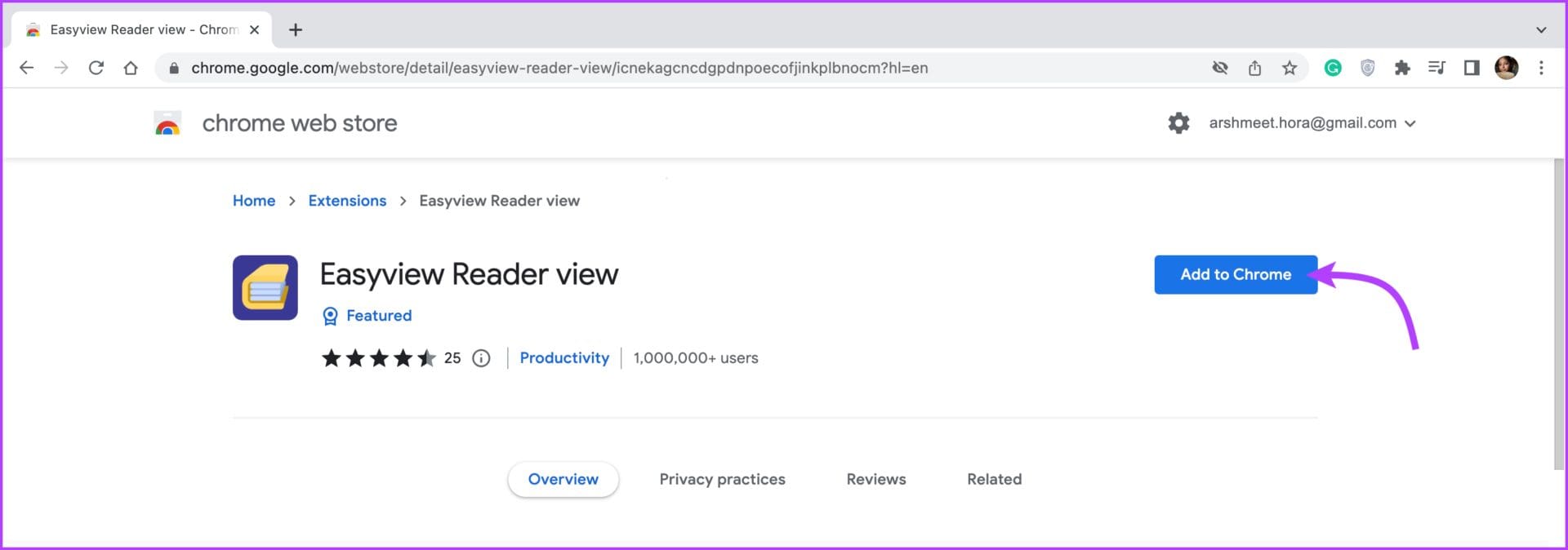The height and width of the screenshot is (550, 1568).
Task: Click the Easyview Reader view breadcrumb text
Action: point(499,201)
